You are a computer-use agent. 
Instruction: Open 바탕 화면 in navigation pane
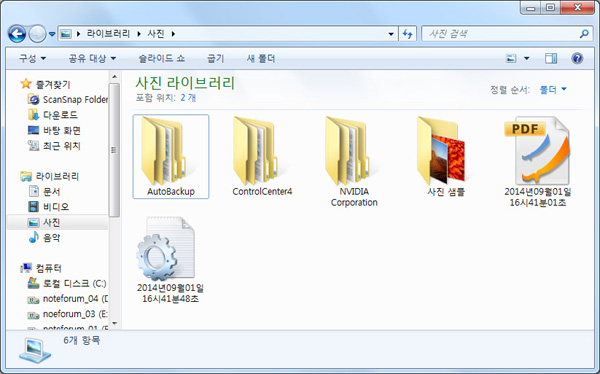[54, 131]
